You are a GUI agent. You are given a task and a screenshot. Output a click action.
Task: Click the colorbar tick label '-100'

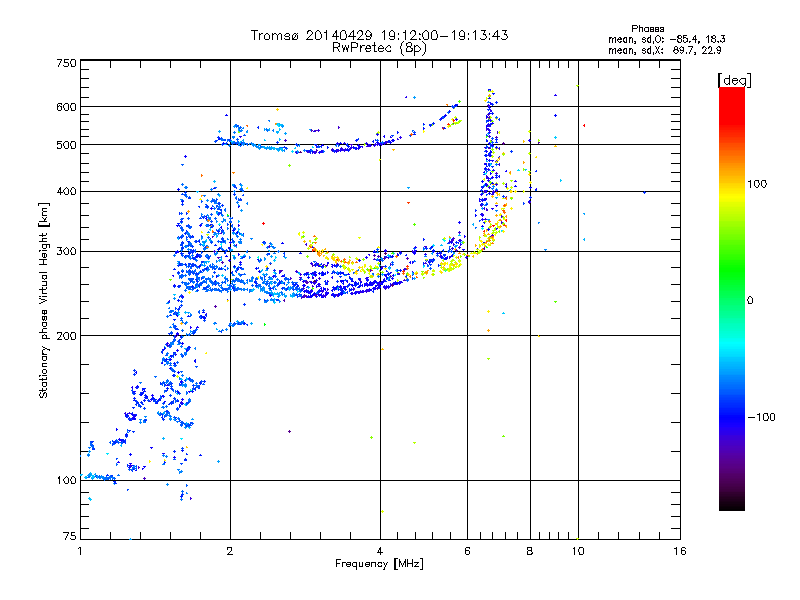tap(761, 417)
